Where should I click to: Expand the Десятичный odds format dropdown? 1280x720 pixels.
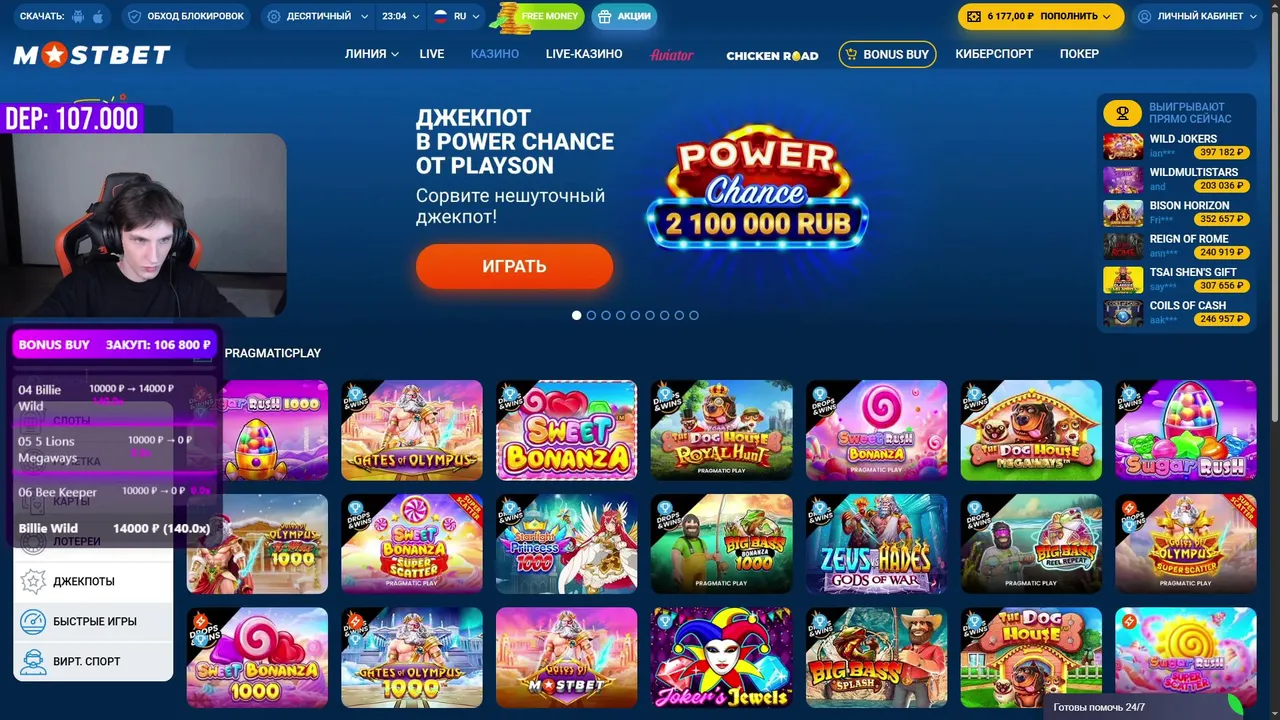pyautogui.click(x=316, y=17)
